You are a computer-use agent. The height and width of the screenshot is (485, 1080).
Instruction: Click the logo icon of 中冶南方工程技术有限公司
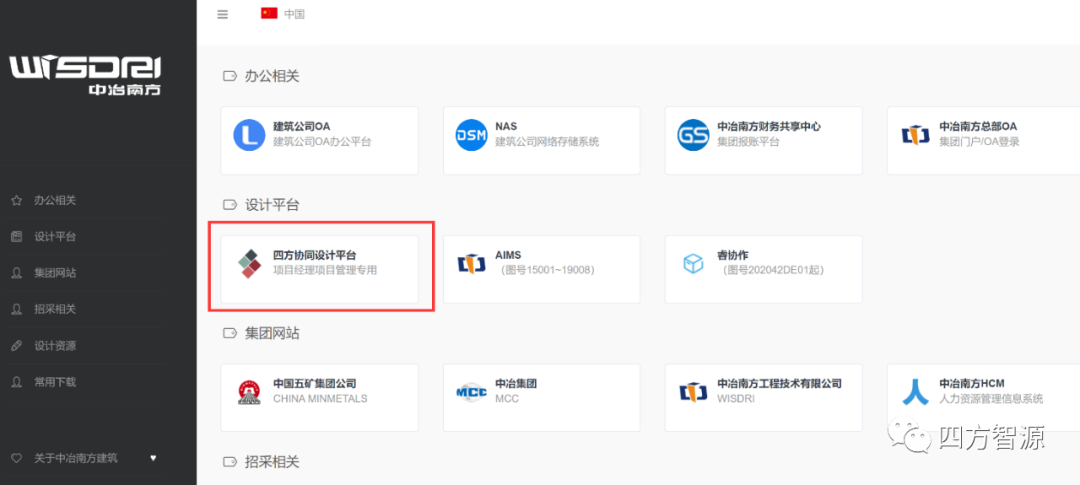[x=693, y=392]
